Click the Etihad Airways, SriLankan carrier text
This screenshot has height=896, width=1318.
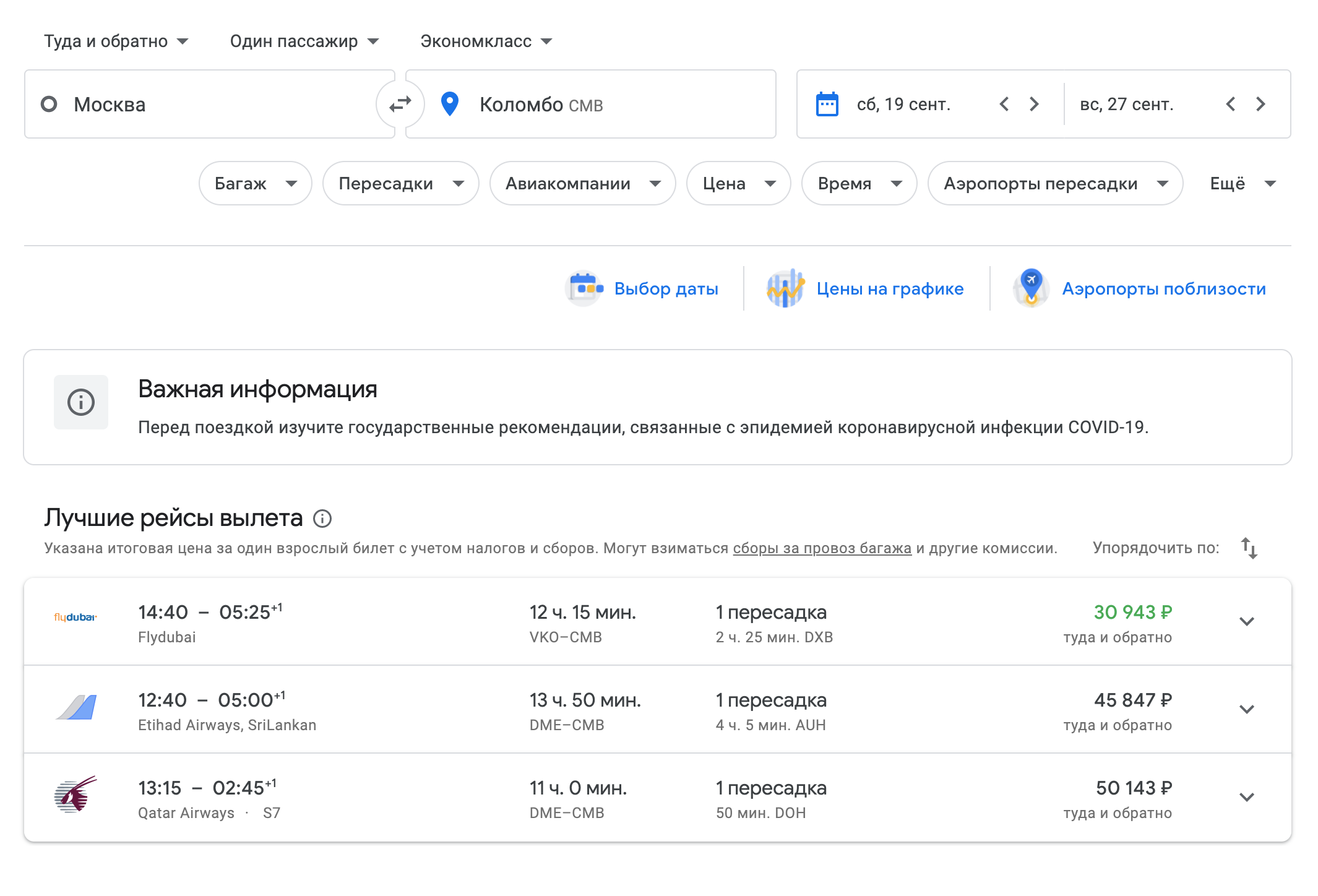pyautogui.click(x=227, y=725)
